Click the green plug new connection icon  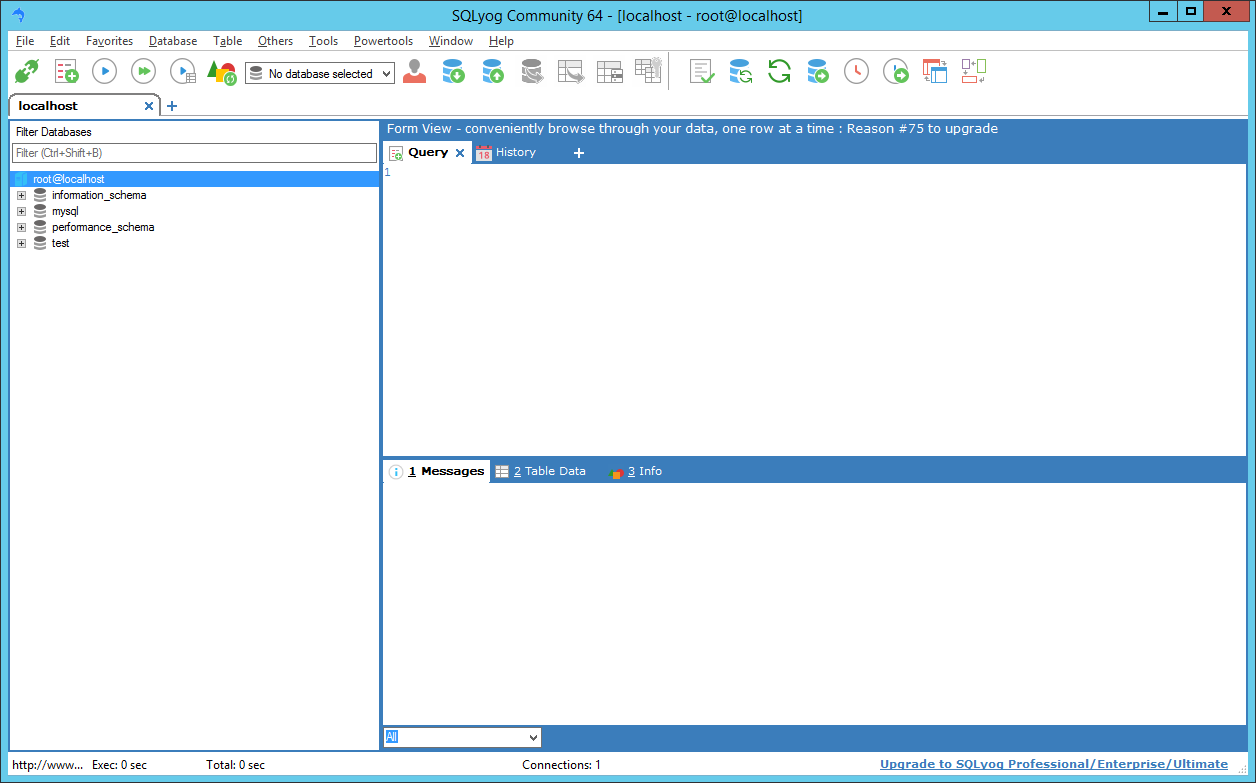tap(26, 72)
